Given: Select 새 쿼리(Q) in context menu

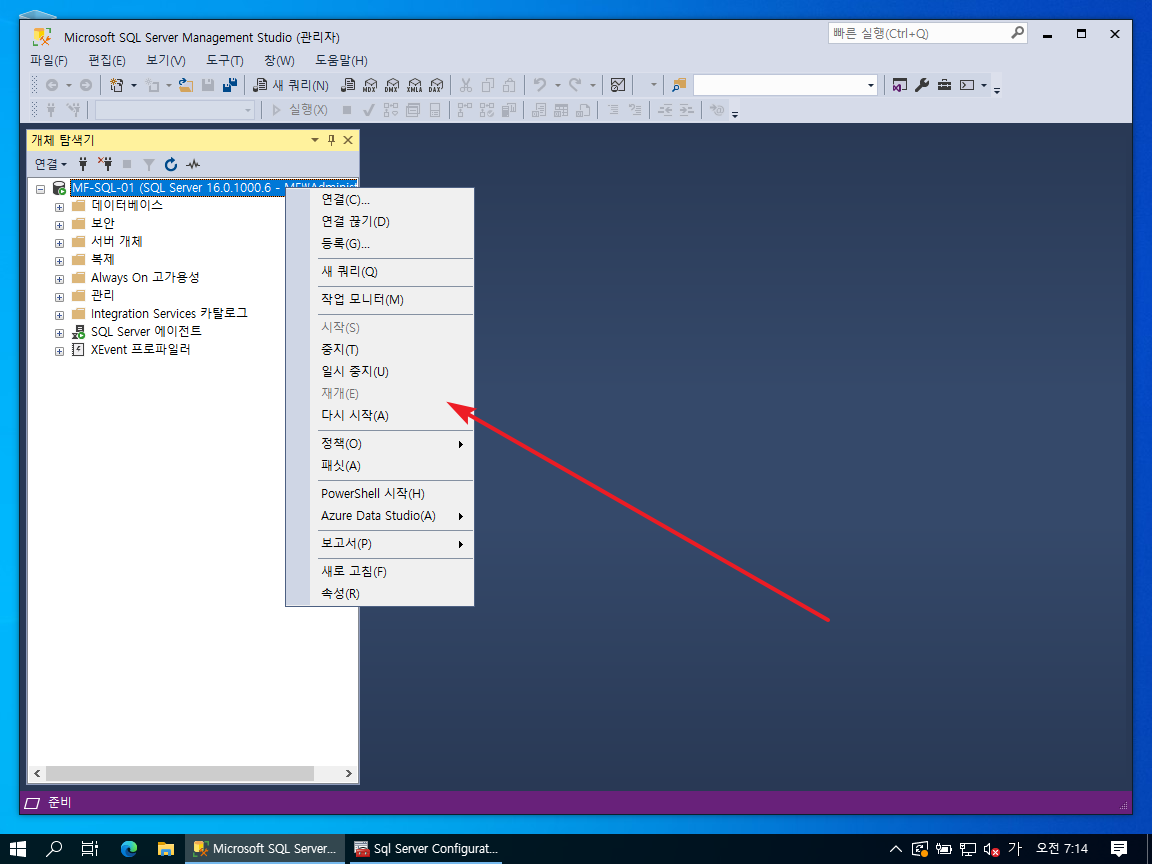Looking at the screenshot, I should pos(380,272).
